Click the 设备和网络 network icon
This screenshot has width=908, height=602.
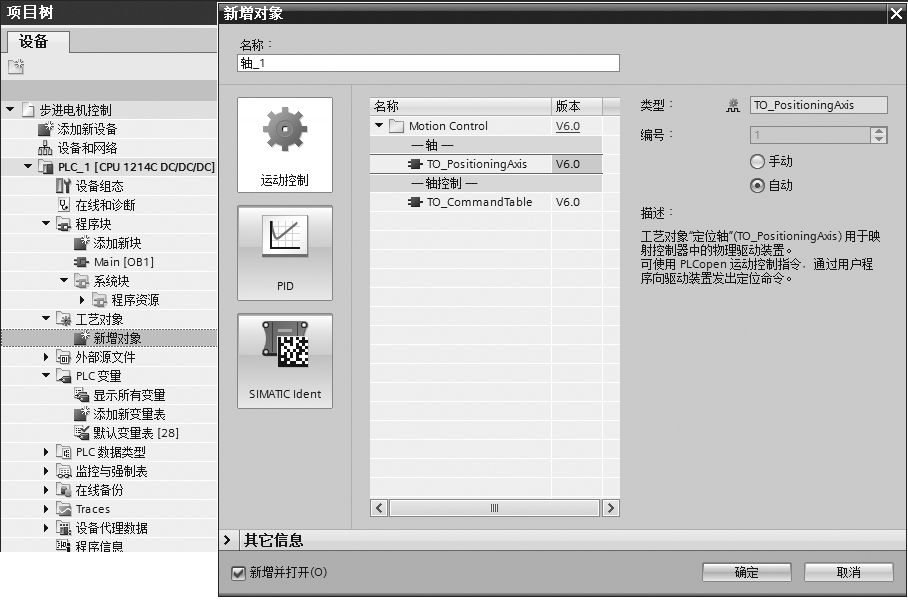[45, 148]
